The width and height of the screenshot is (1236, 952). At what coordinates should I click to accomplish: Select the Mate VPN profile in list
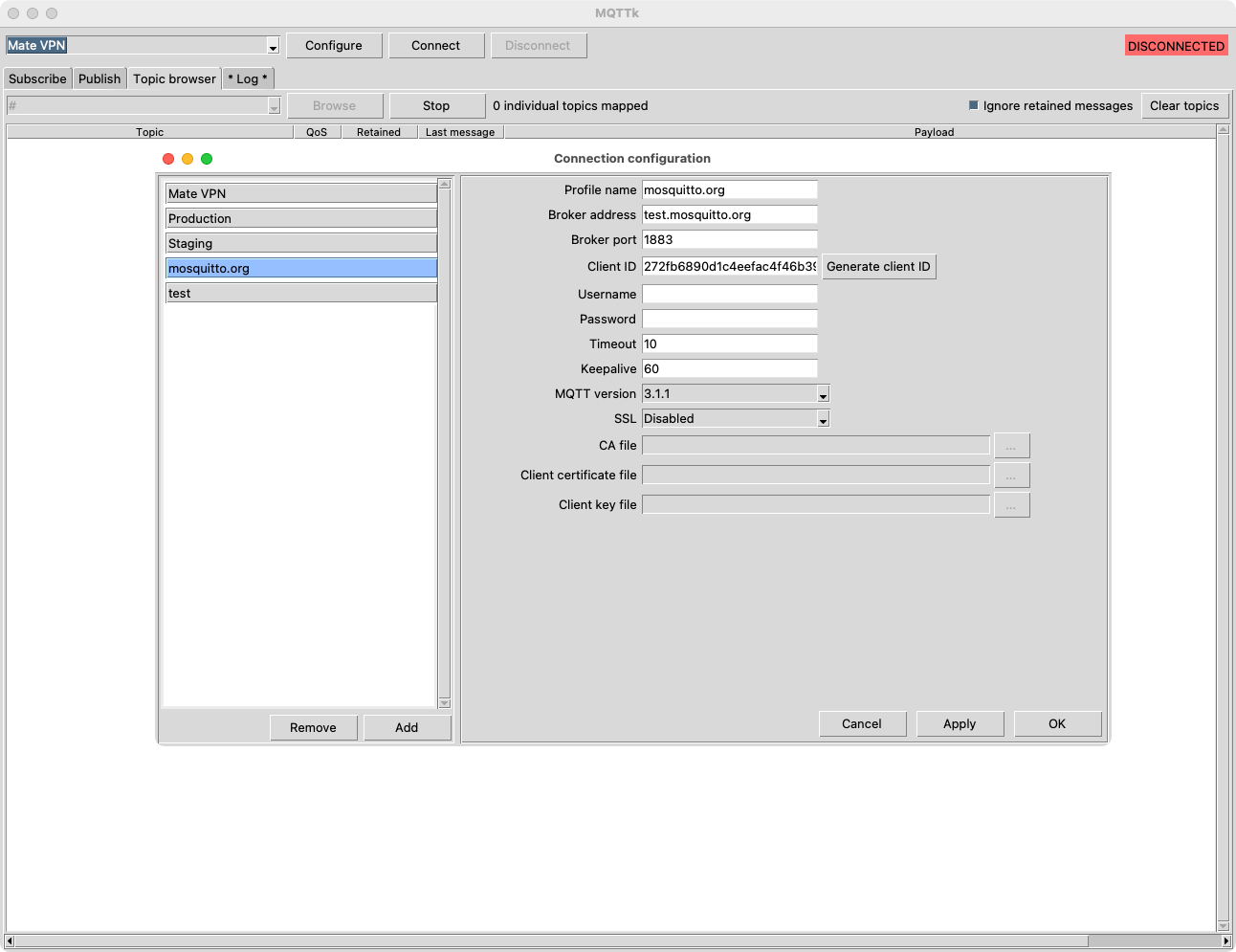tap(301, 193)
